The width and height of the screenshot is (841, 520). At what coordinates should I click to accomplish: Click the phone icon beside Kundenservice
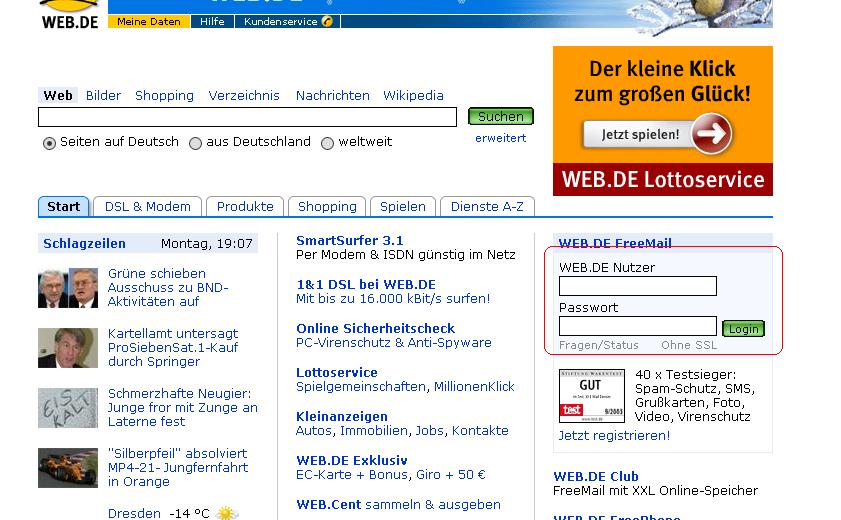coord(327,21)
